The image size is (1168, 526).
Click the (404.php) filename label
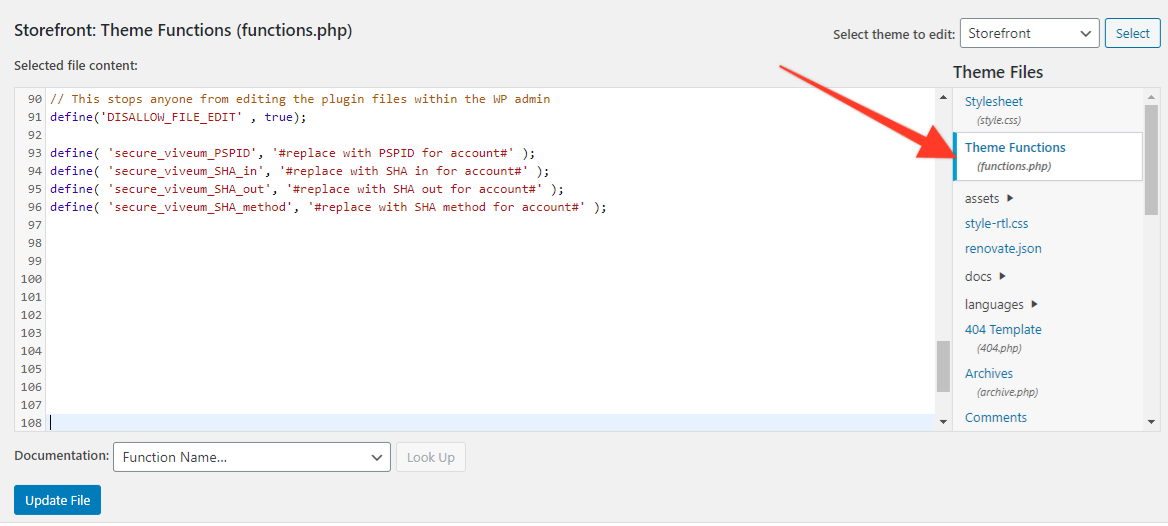999,348
